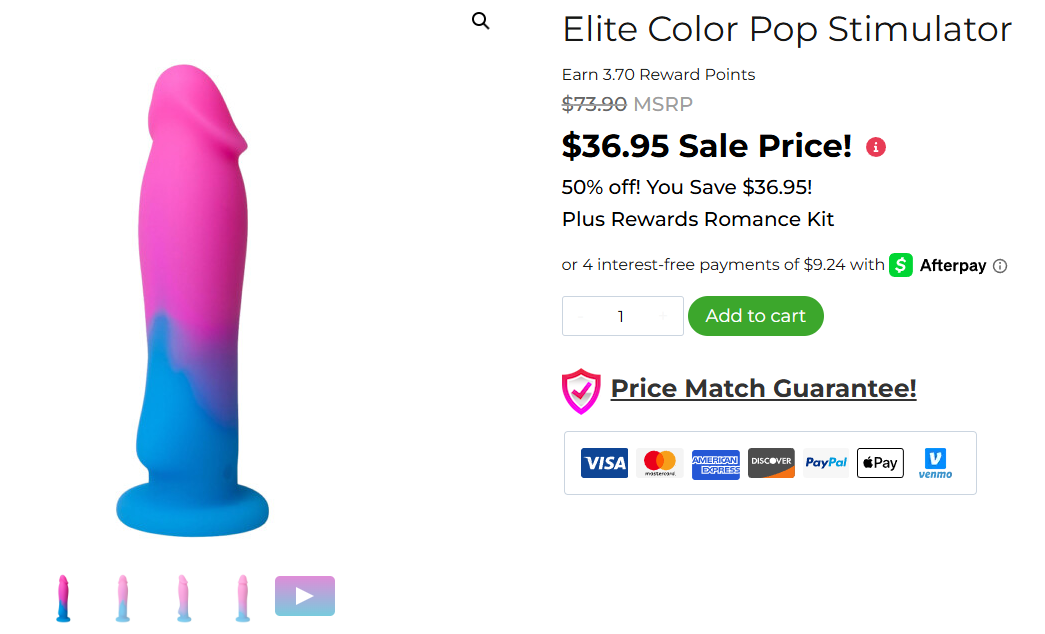Select the Apple Pay payment icon
Screen dimensions: 1045x634
(880, 463)
